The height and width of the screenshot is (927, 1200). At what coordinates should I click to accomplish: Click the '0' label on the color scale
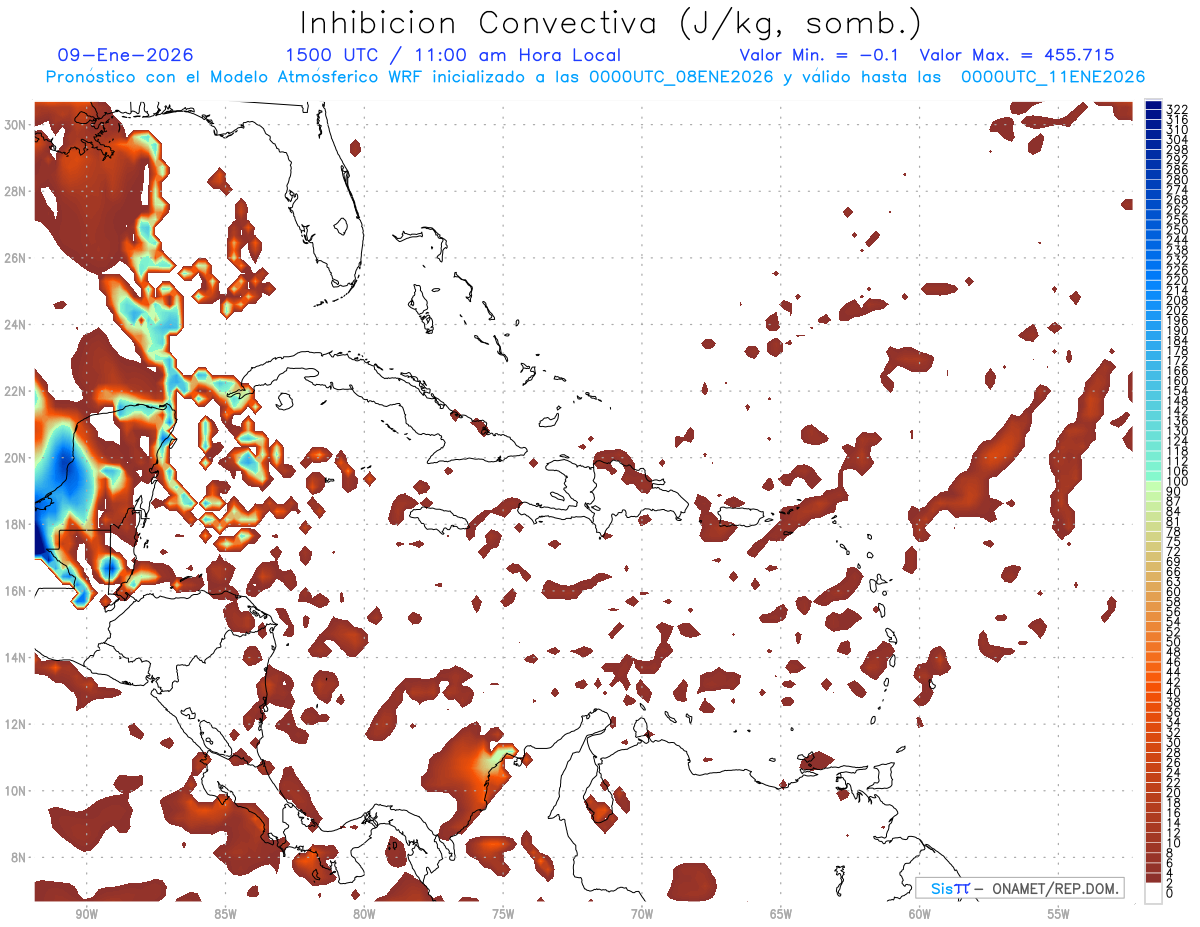point(1171,892)
